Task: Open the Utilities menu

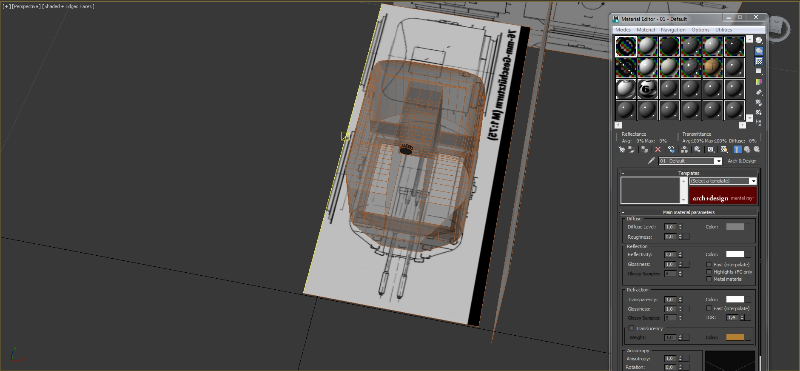Action: coord(723,30)
